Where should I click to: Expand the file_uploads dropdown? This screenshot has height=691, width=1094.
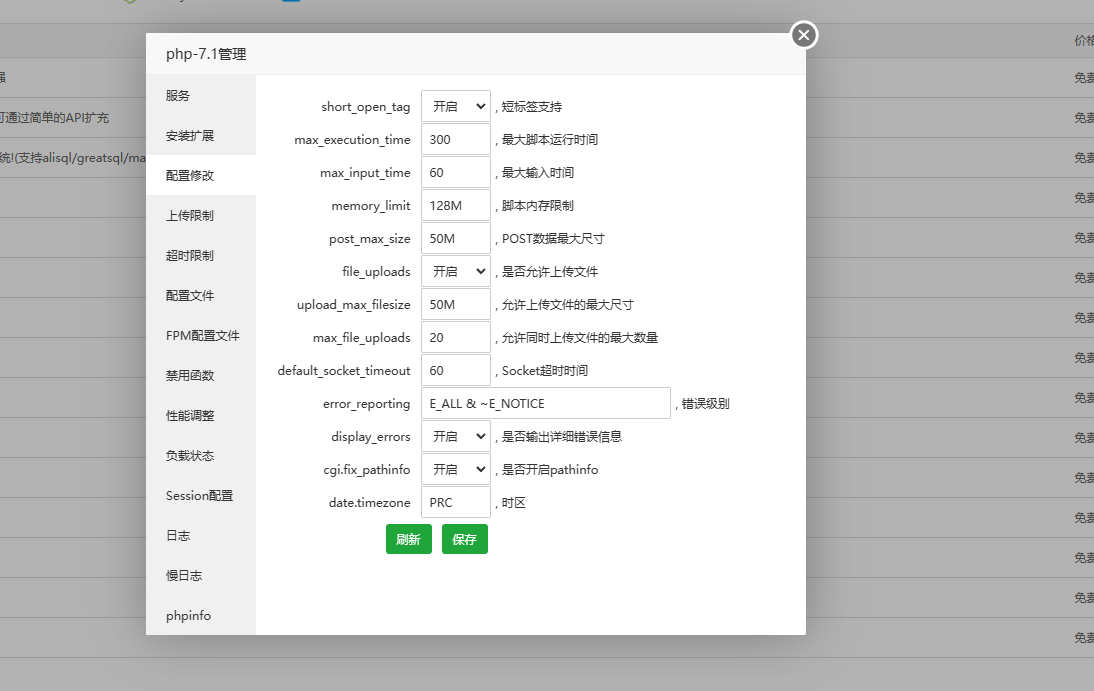coord(456,272)
